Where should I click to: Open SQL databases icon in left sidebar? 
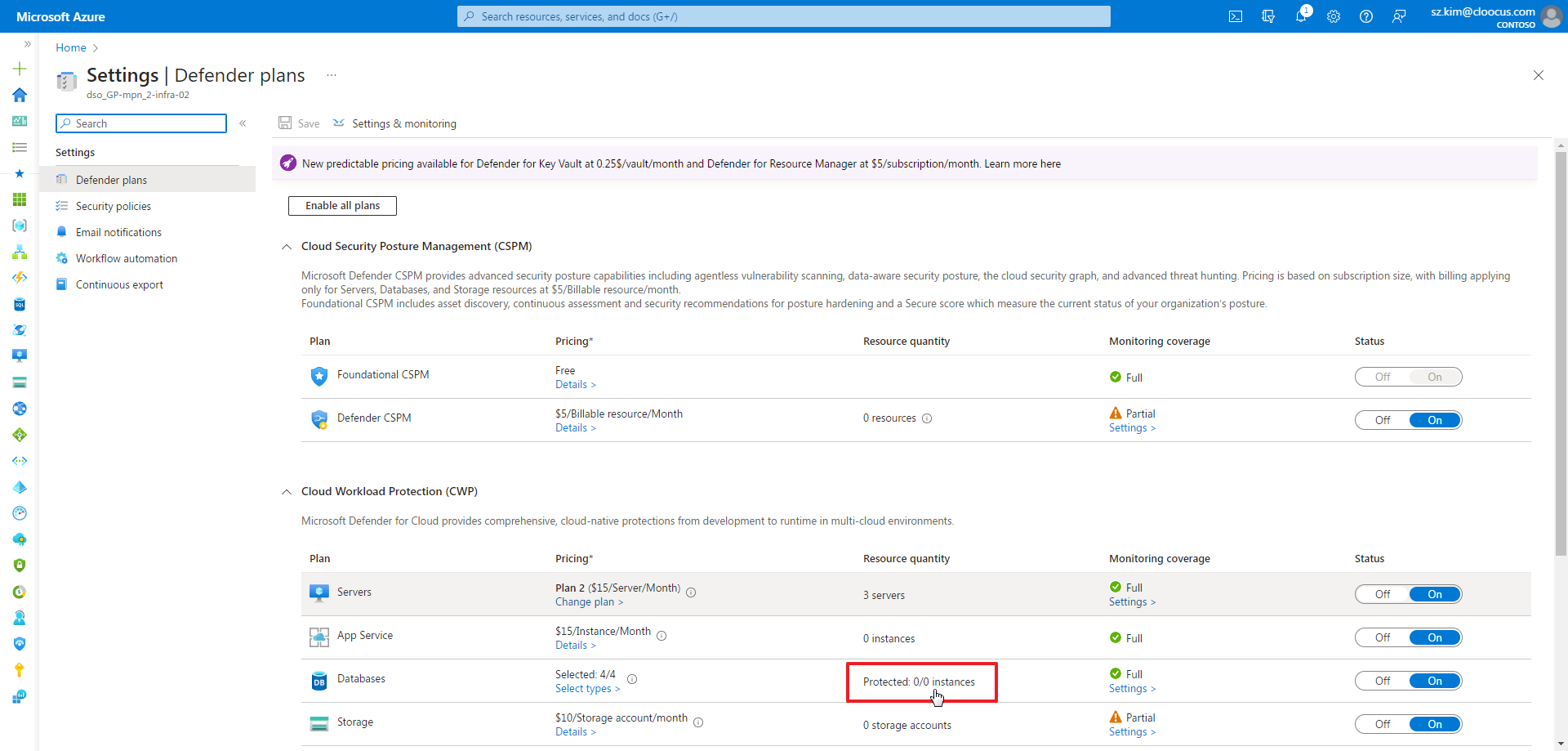click(x=20, y=304)
